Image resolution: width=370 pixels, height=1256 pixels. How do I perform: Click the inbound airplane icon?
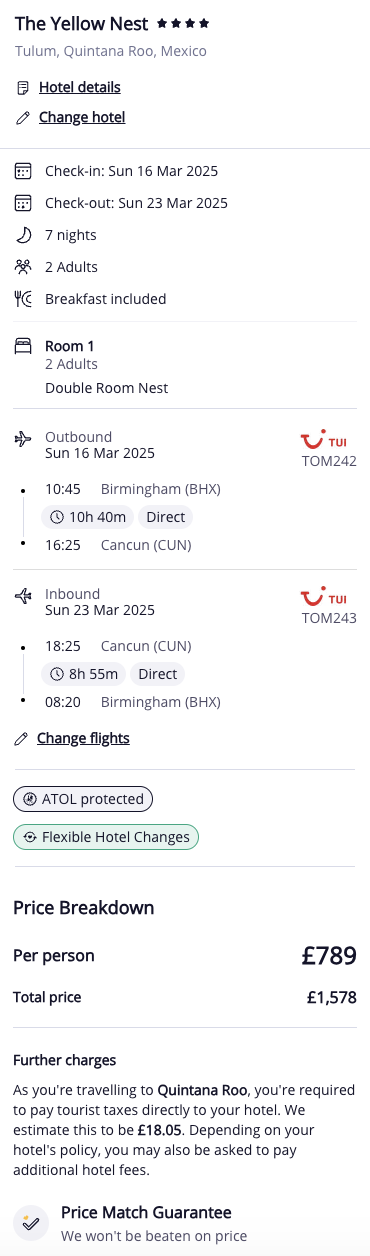(23, 595)
